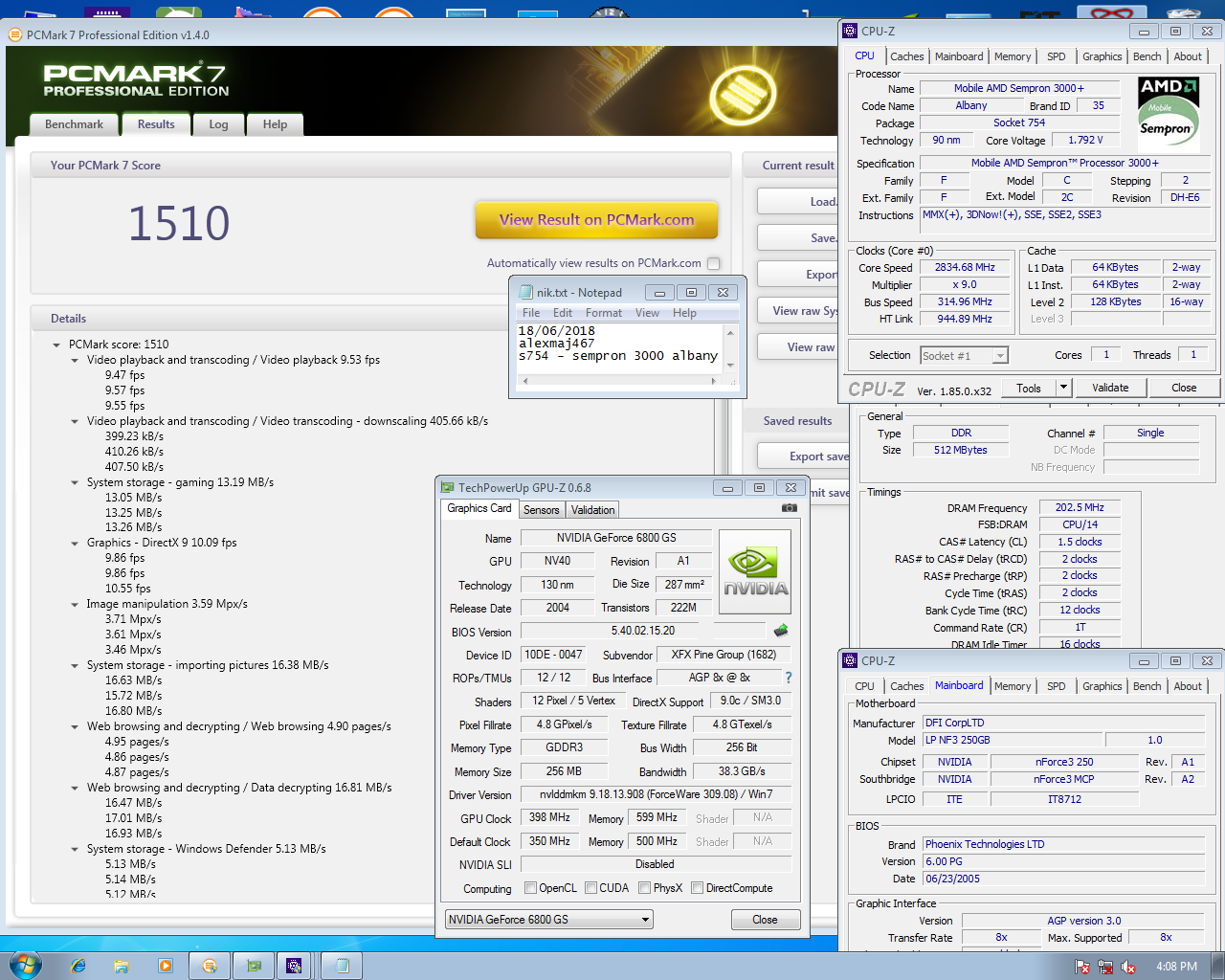Toggle CUDA checkbox in GPU-Z
The width and height of the screenshot is (1225, 980).
590,888
